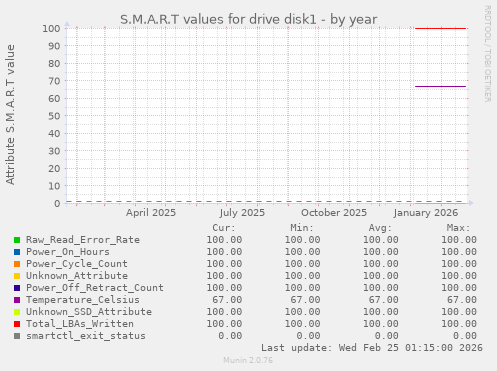Viewport: 497px width, 371px height.
Task: Click the Cur: column header
Action: (224, 228)
